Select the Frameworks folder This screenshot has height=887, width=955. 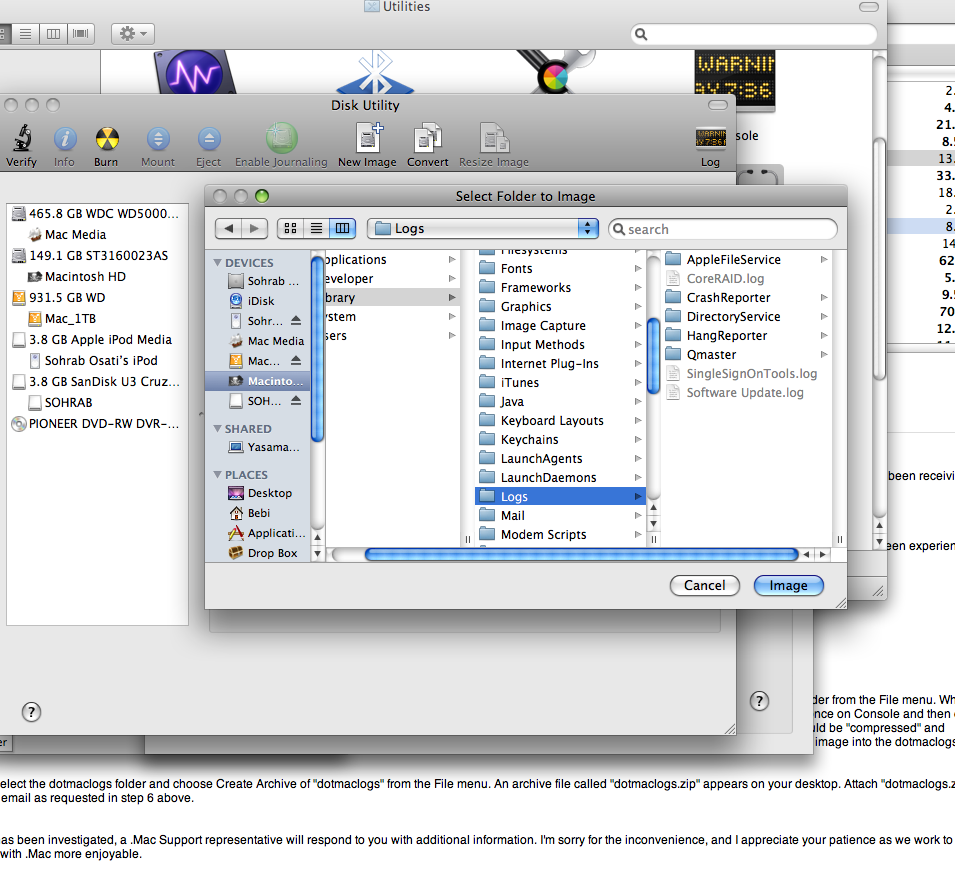point(559,288)
